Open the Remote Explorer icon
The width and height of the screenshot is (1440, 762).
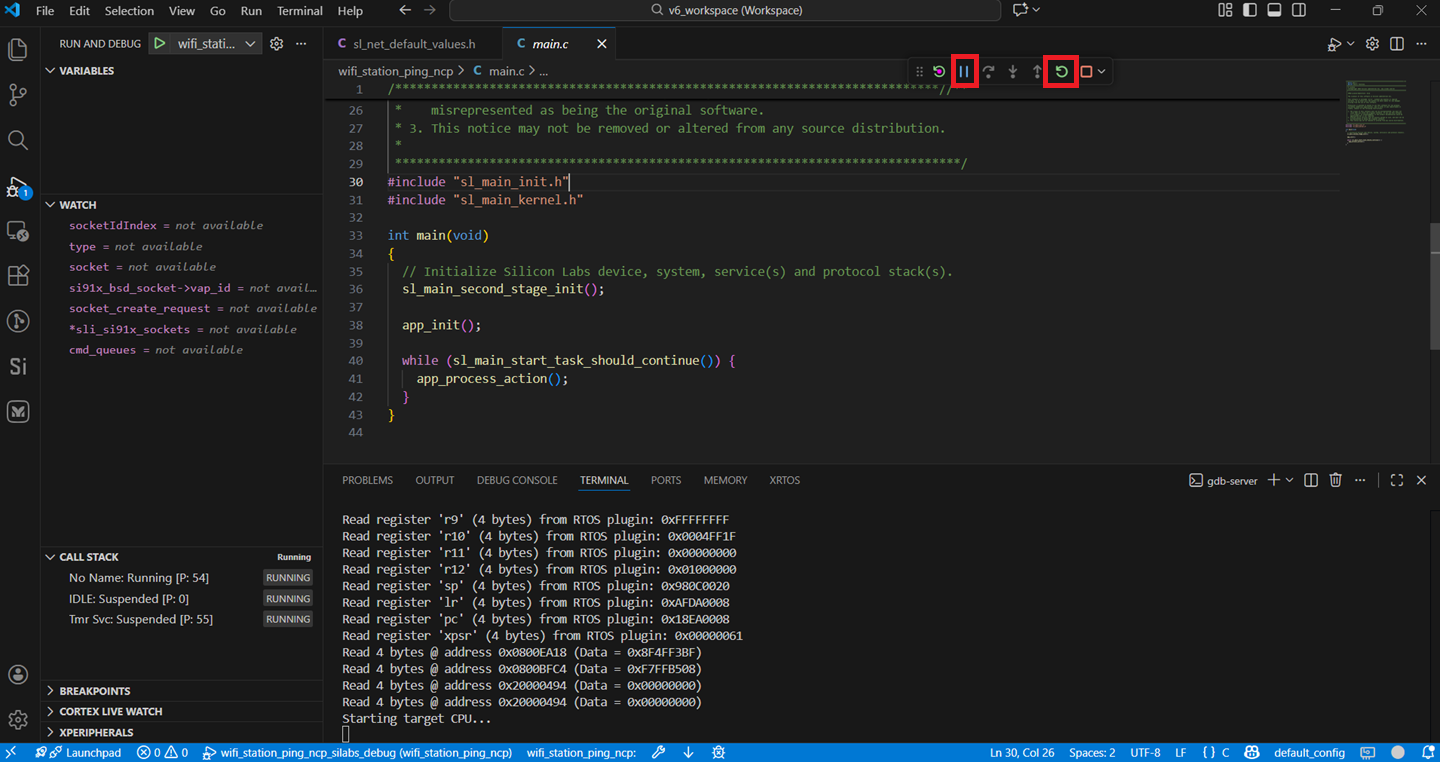pyautogui.click(x=18, y=231)
